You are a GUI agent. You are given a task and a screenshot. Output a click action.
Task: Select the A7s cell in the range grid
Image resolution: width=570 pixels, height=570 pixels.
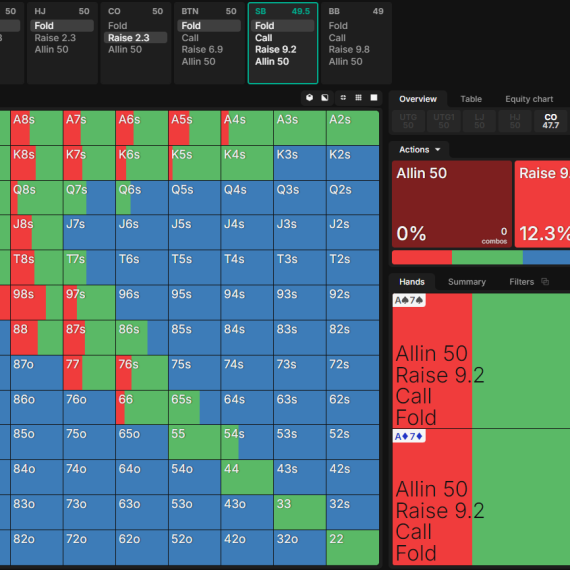point(89,128)
